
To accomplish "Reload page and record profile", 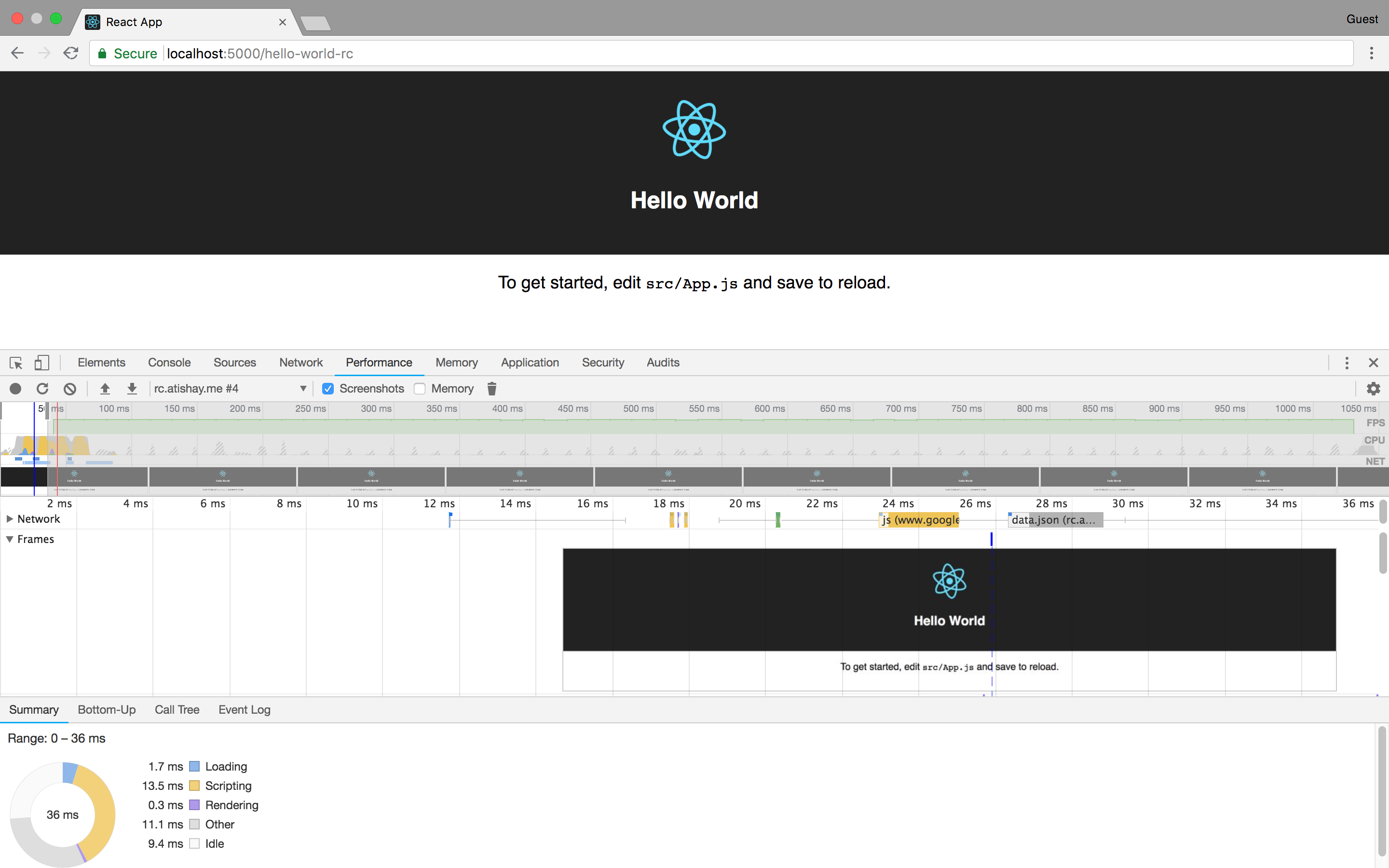I will point(42,389).
